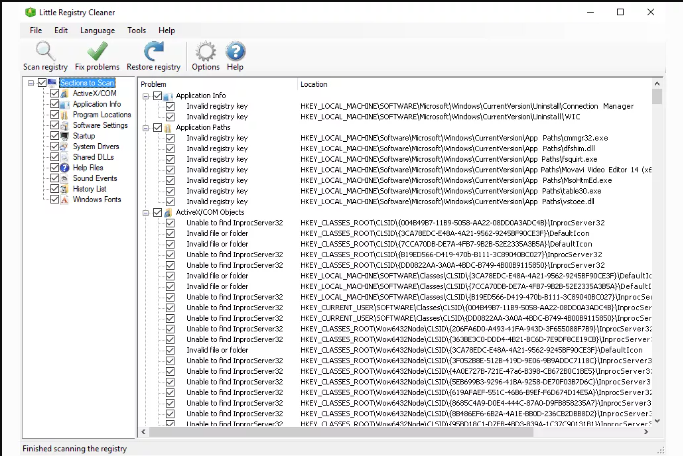Click the Fix problems green checkmark icon
Screen dimensions: 683x456
pyautogui.click(x=97, y=51)
